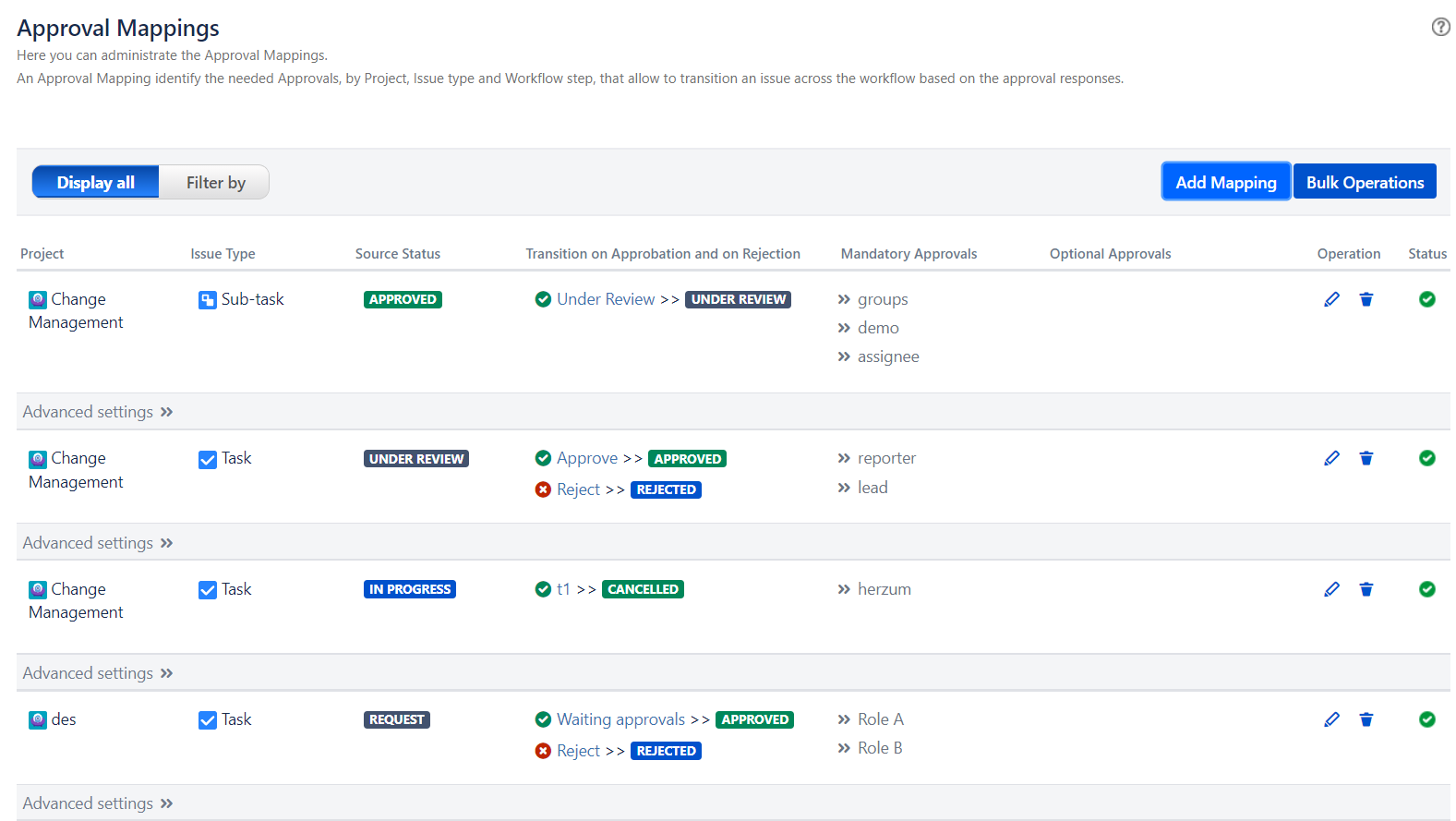Viewport: 1456px width, 821px height.
Task: Toggle status of the Sub-task mapping
Action: [x=1426, y=299]
